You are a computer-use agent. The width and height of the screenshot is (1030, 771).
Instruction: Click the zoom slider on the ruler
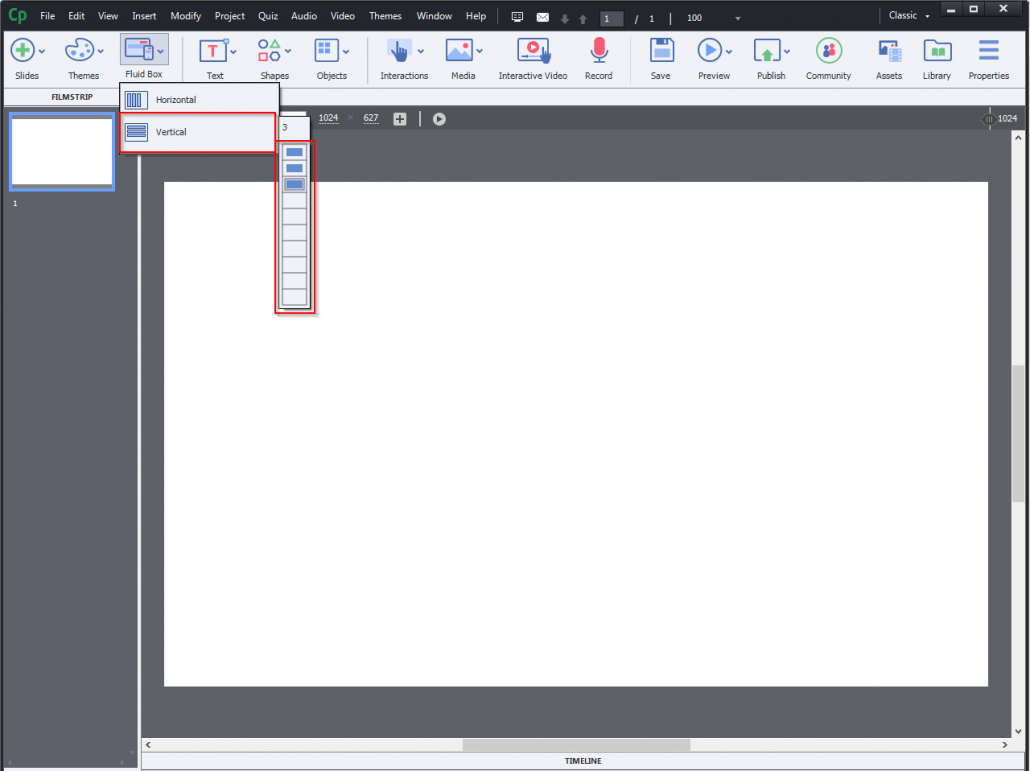point(988,118)
